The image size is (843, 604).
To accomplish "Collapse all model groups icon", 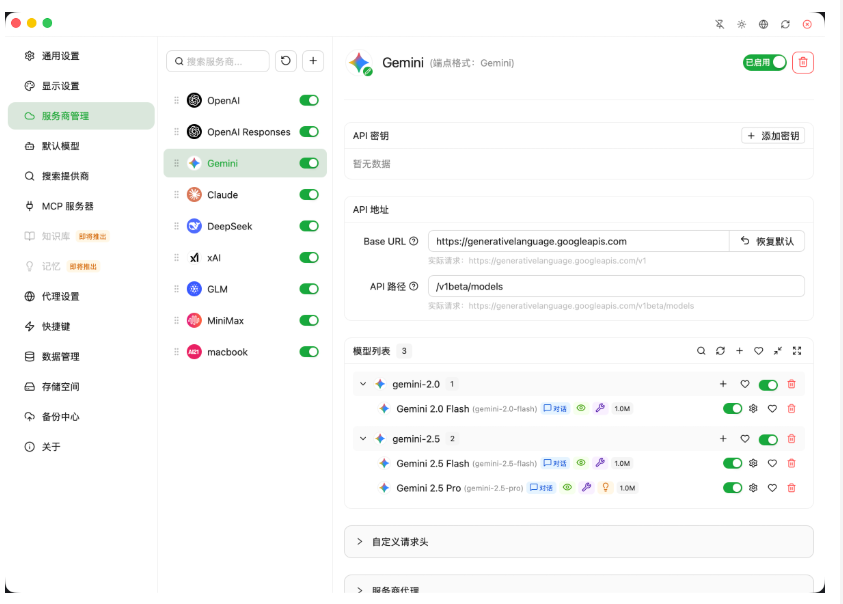I will 778,351.
